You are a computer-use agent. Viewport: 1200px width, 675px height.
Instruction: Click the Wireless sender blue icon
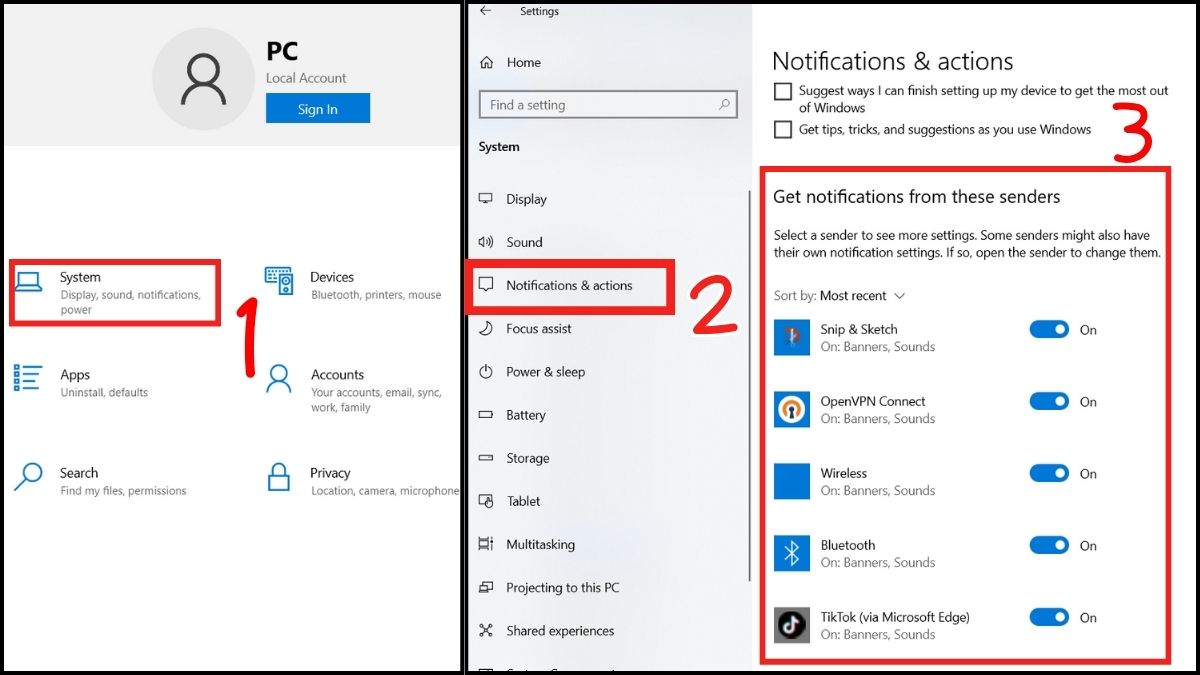tap(792, 481)
